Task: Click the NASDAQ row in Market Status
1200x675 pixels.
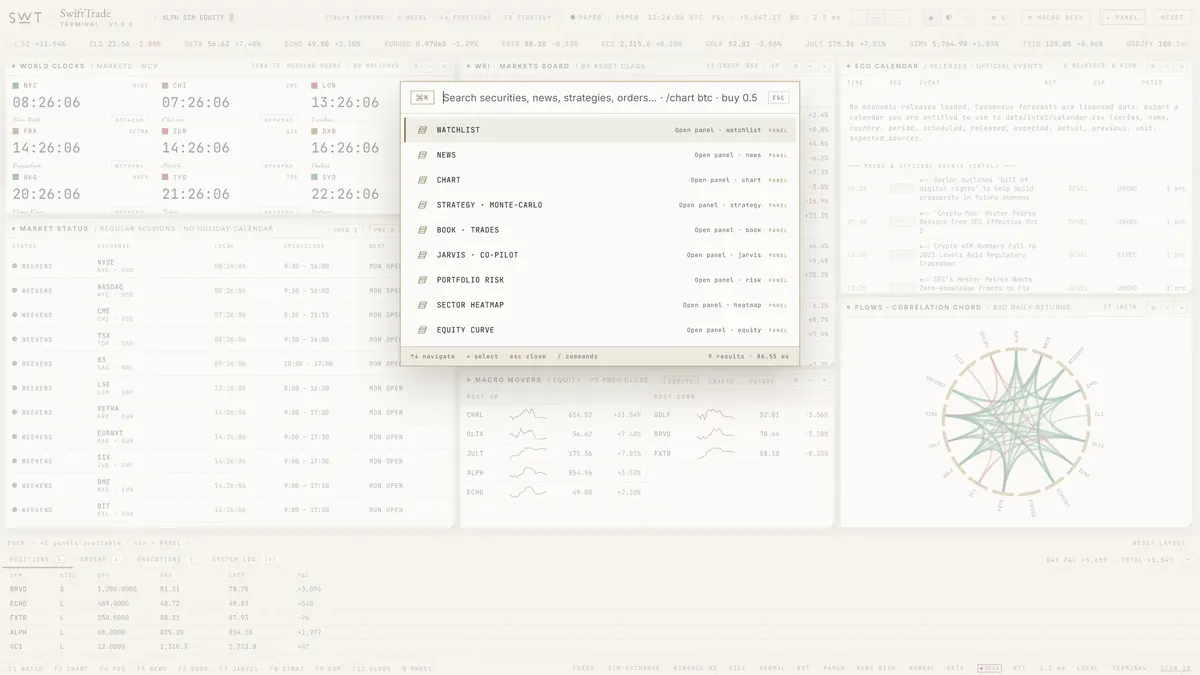Action: tap(230, 291)
